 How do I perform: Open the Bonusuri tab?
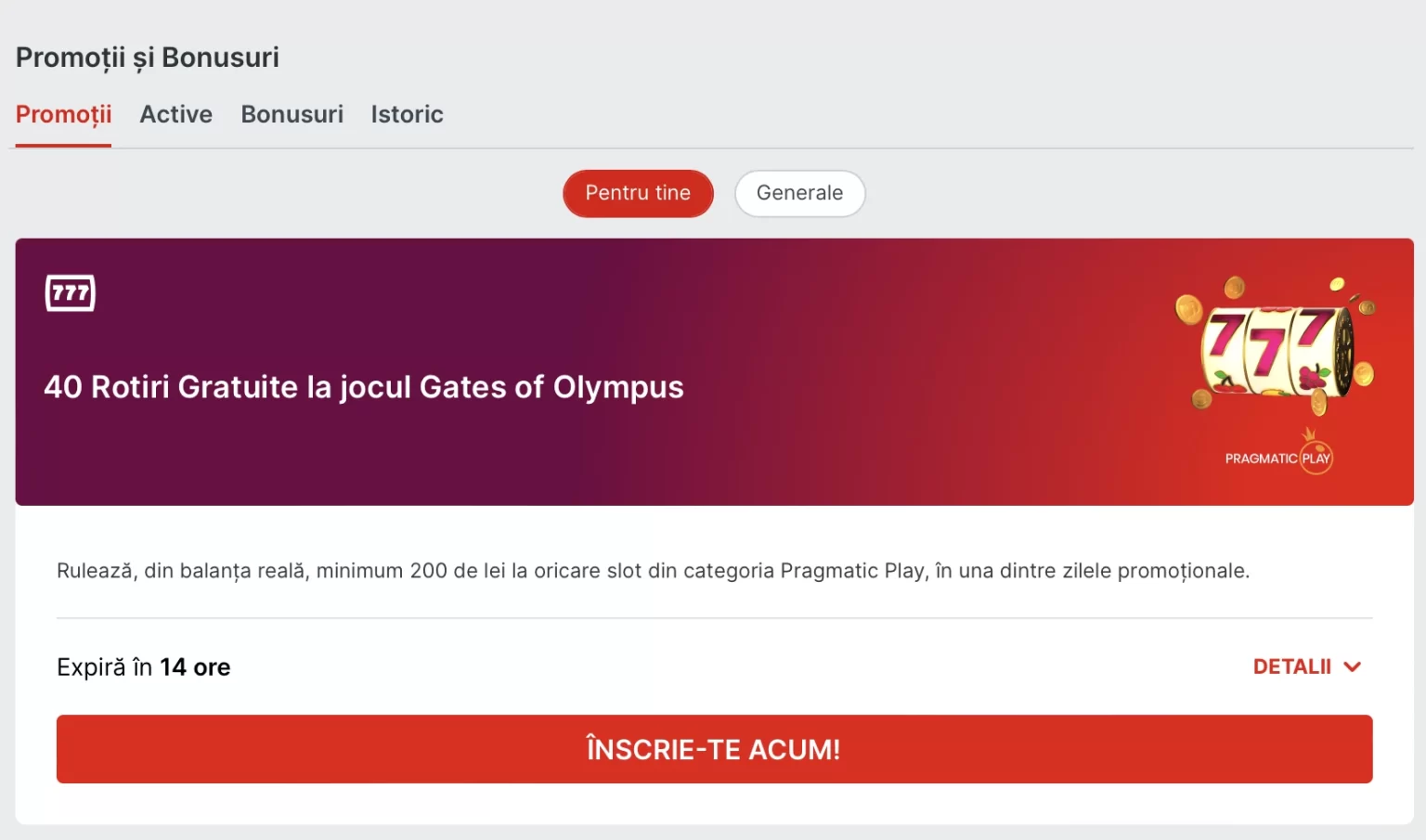pyautogui.click(x=292, y=115)
